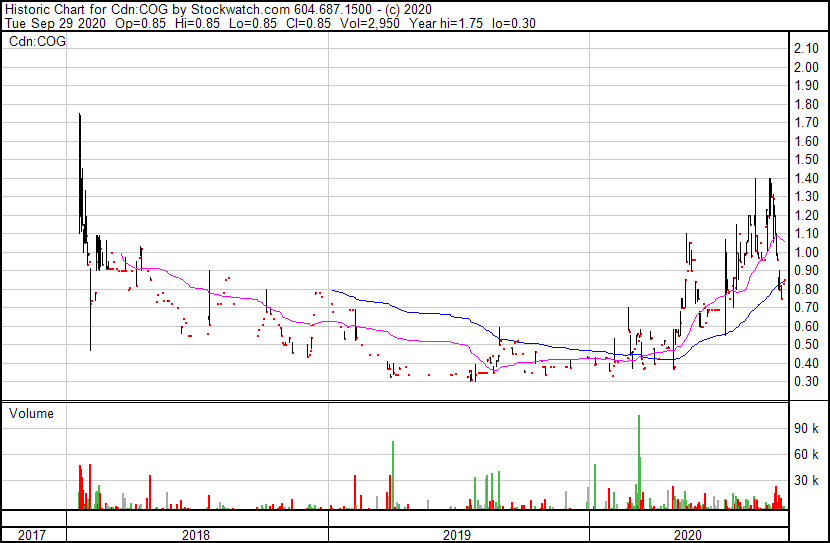The height and width of the screenshot is (543, 830).
Task: Click the Year hi=1.75 header value
Action: coord(446,23)
